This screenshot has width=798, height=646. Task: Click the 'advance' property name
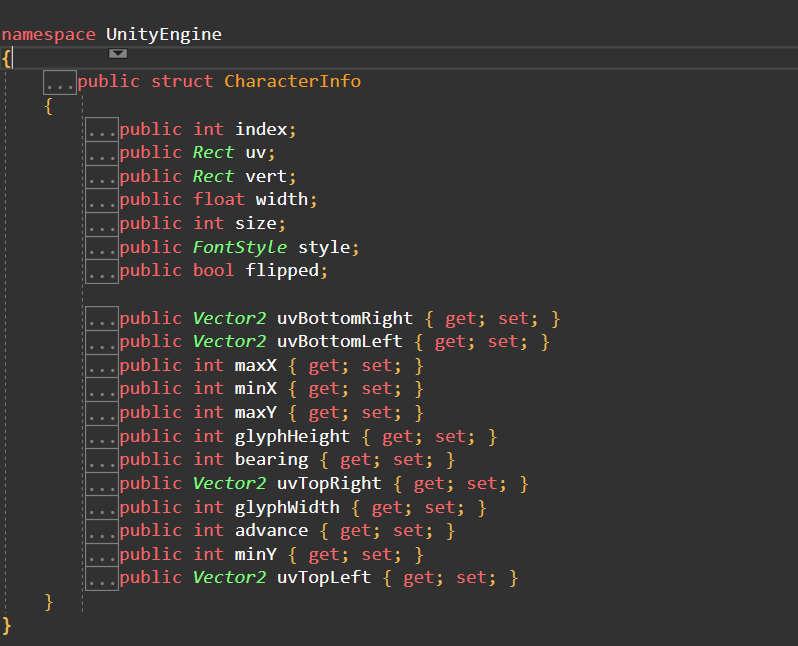(x=271, y=530)
